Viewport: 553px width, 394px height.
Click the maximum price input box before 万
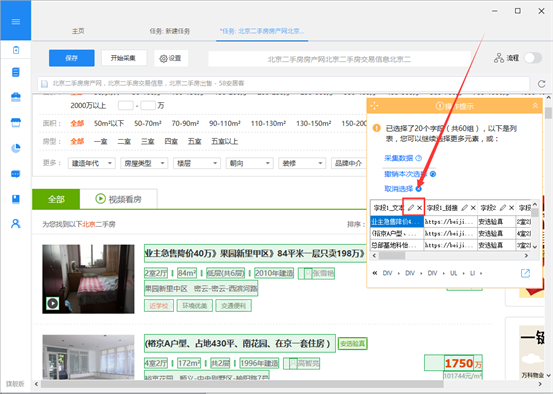pos(148,105)
